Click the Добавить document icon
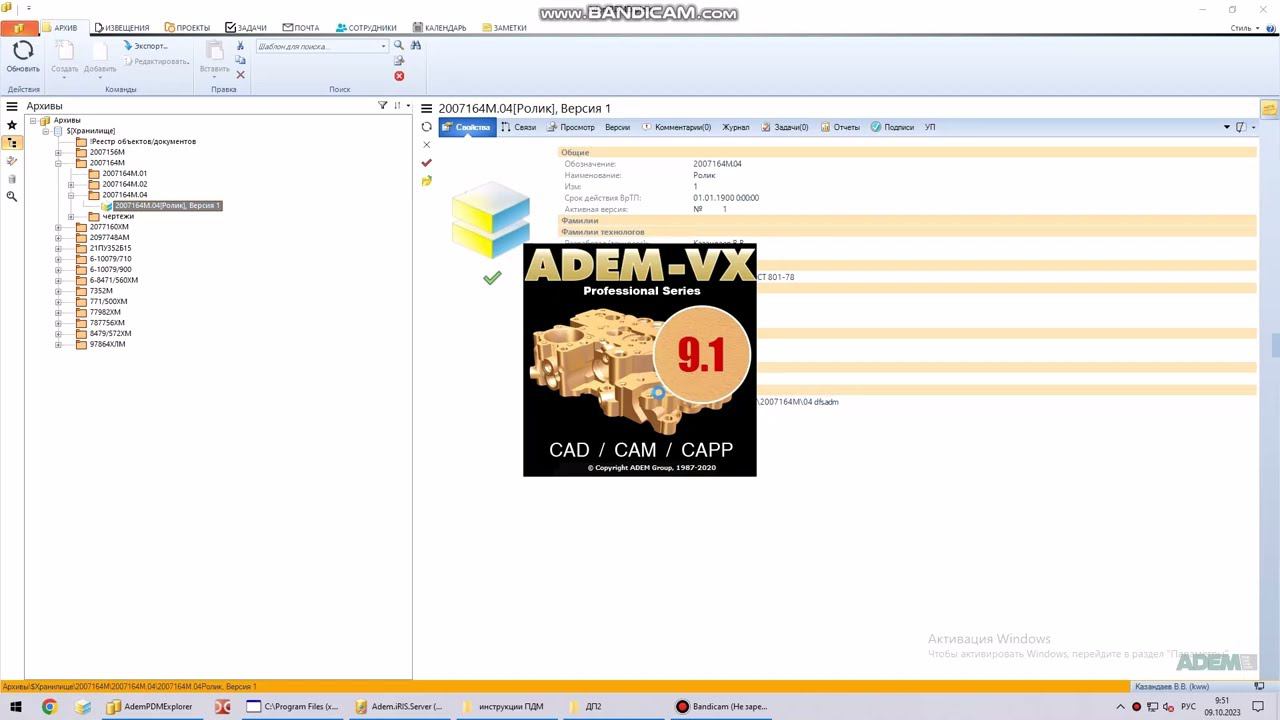 click(100, 51)
